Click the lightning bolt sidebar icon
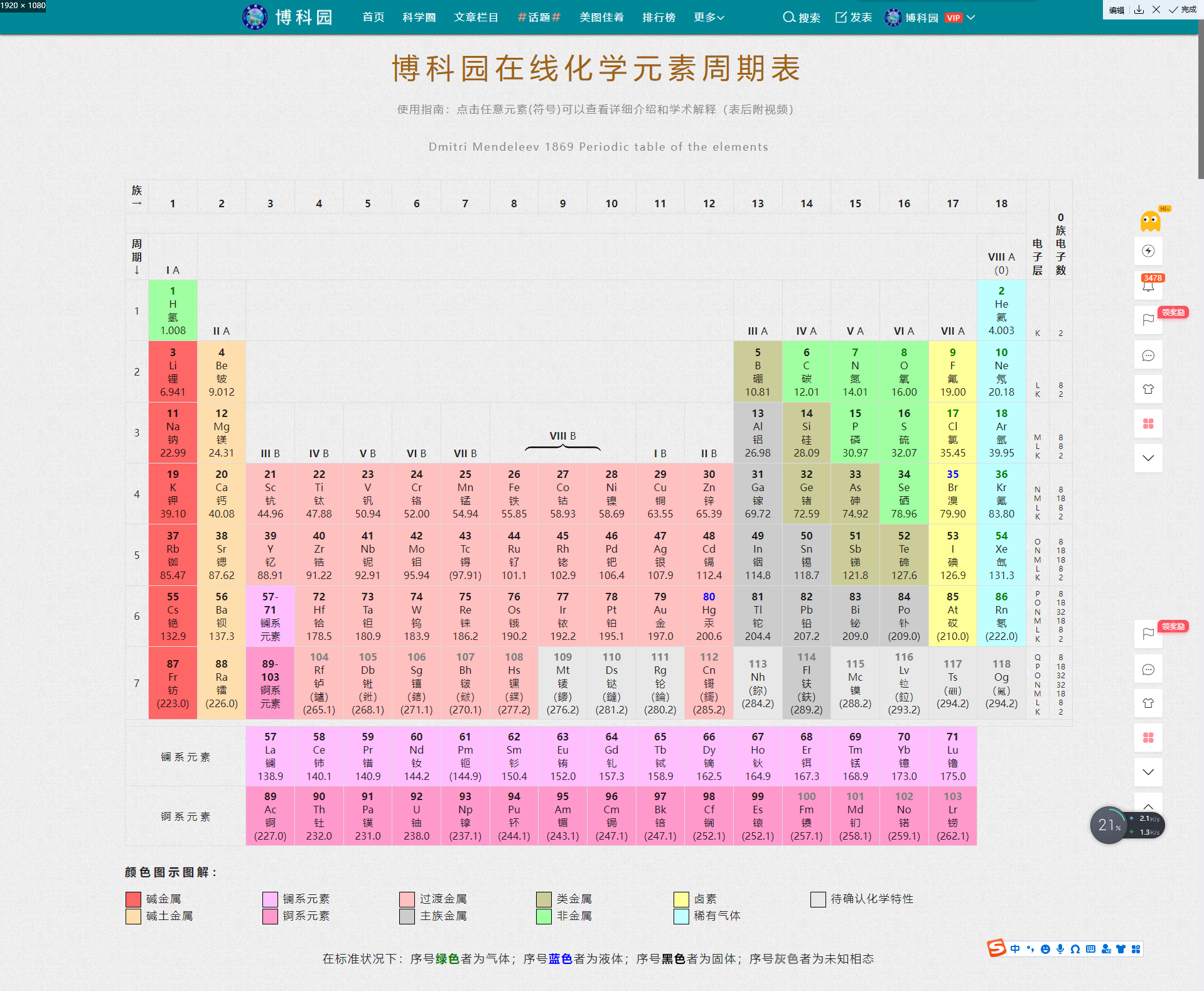The image size is (1204, 991). pyautogui.click(x=1148, y=251)
